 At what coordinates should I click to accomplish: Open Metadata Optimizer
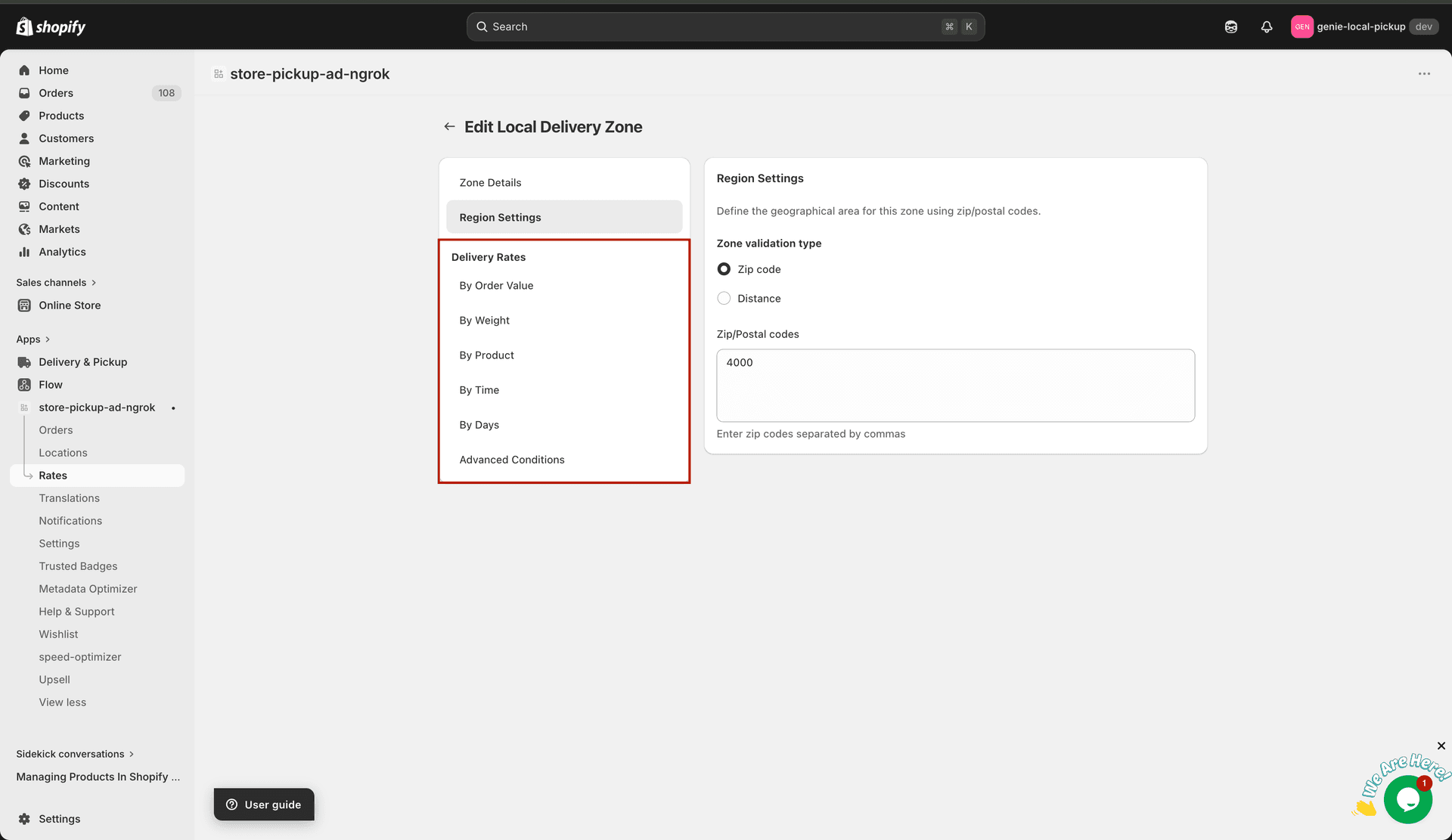pos(88,589)
